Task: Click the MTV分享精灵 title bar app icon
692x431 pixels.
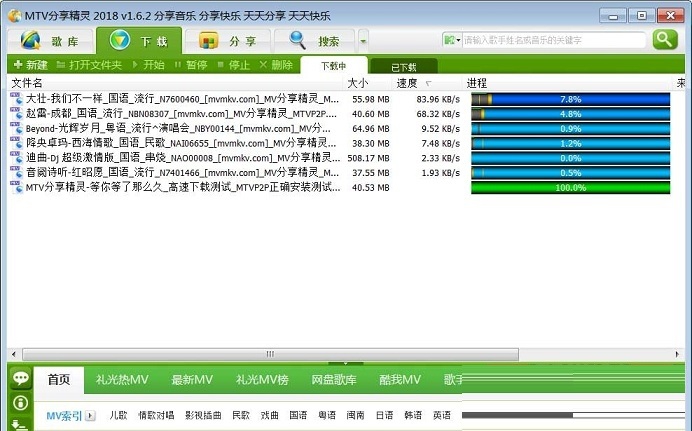Action: (15, 16)
